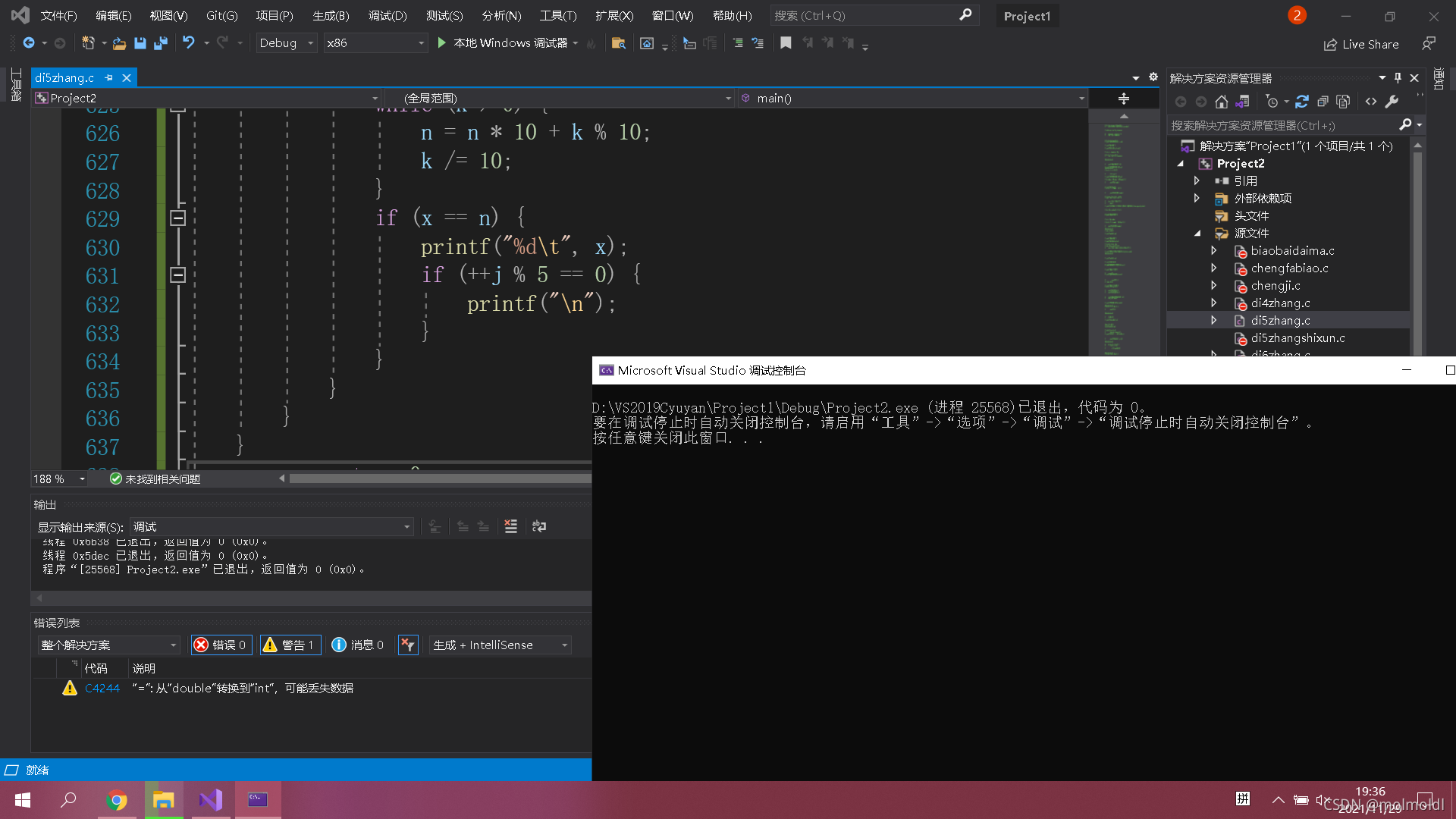Open the x86 platform dropdown
The height and width of the screenshot is (819, 1456).
pos(375,43)
